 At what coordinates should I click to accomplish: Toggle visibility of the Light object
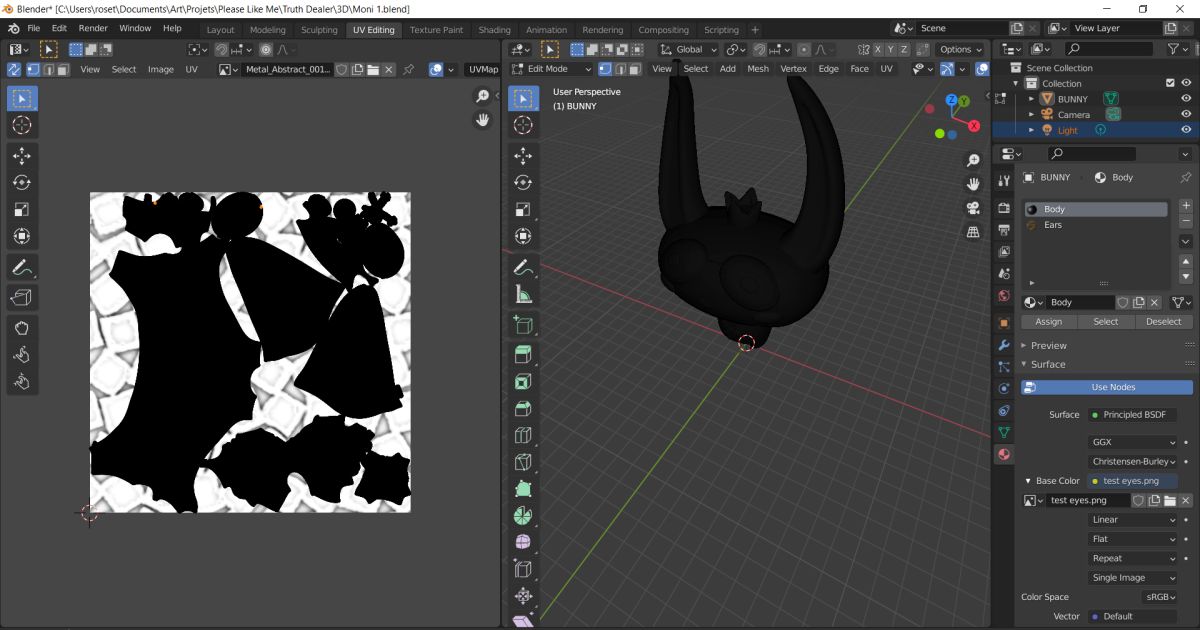(1186, 130)
